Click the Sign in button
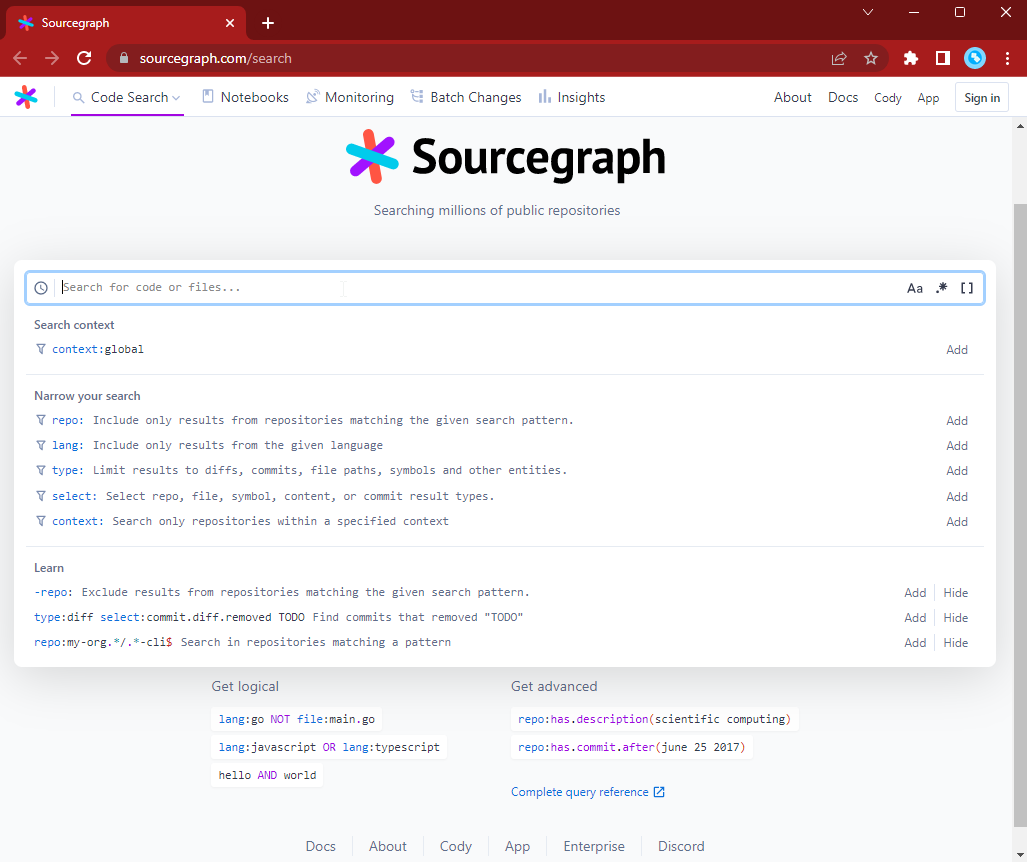1027x862 pixels. (x=982, y=98)
